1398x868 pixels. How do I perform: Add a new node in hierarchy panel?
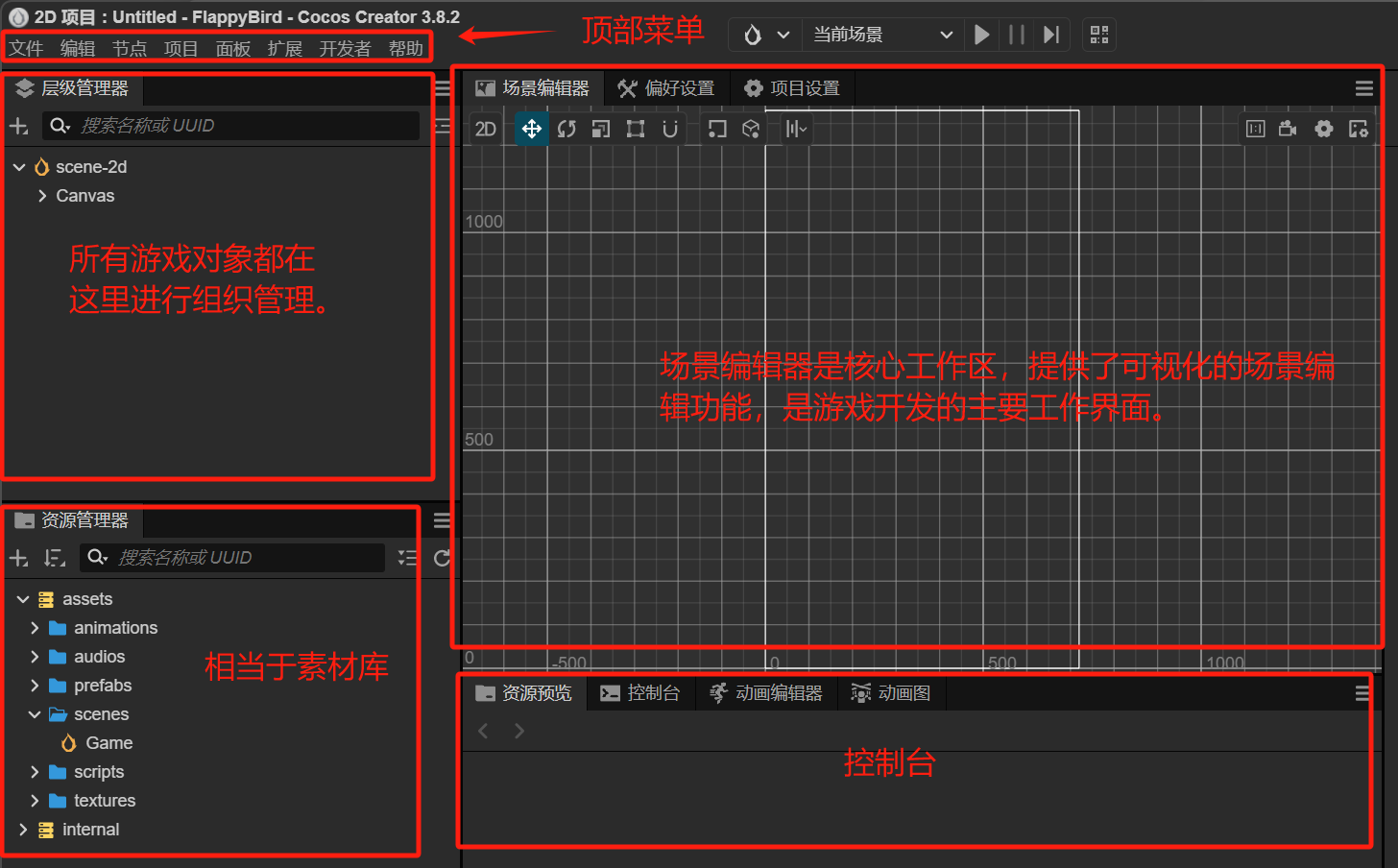point(18,126)
